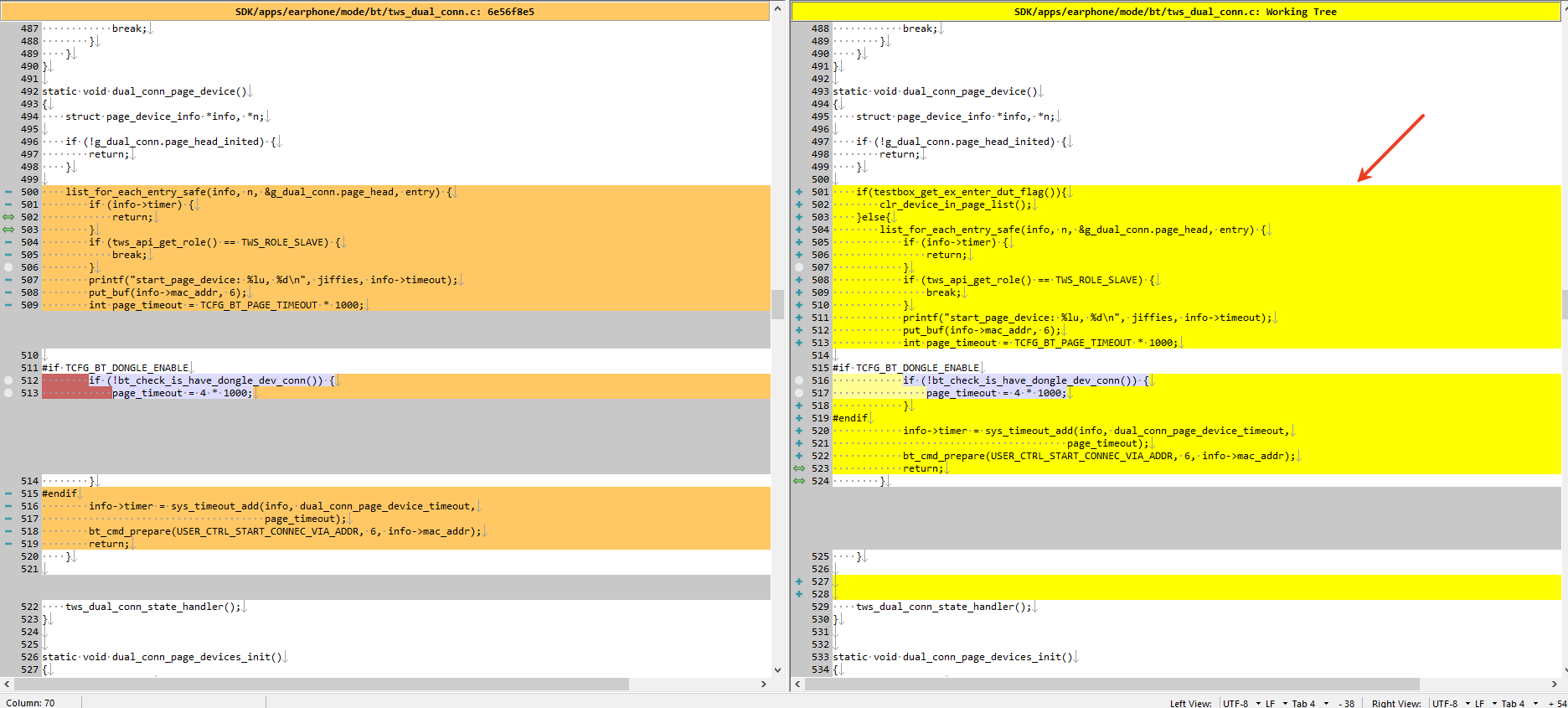
Task: Click the left pane vertical scroll down arrow
Action: [x=777, y=670]
